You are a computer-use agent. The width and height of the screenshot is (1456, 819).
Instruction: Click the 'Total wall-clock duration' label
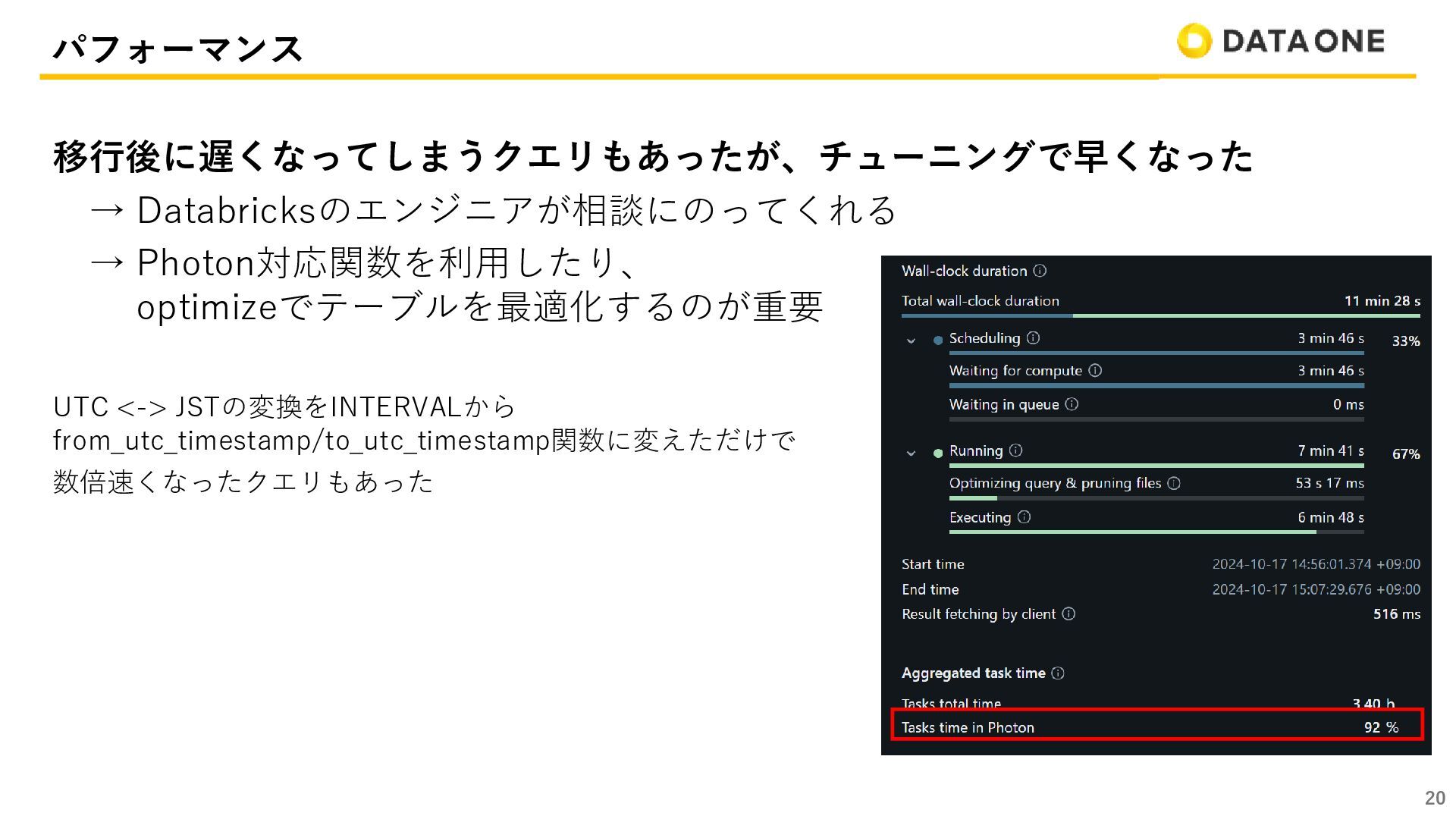(981, 301)
